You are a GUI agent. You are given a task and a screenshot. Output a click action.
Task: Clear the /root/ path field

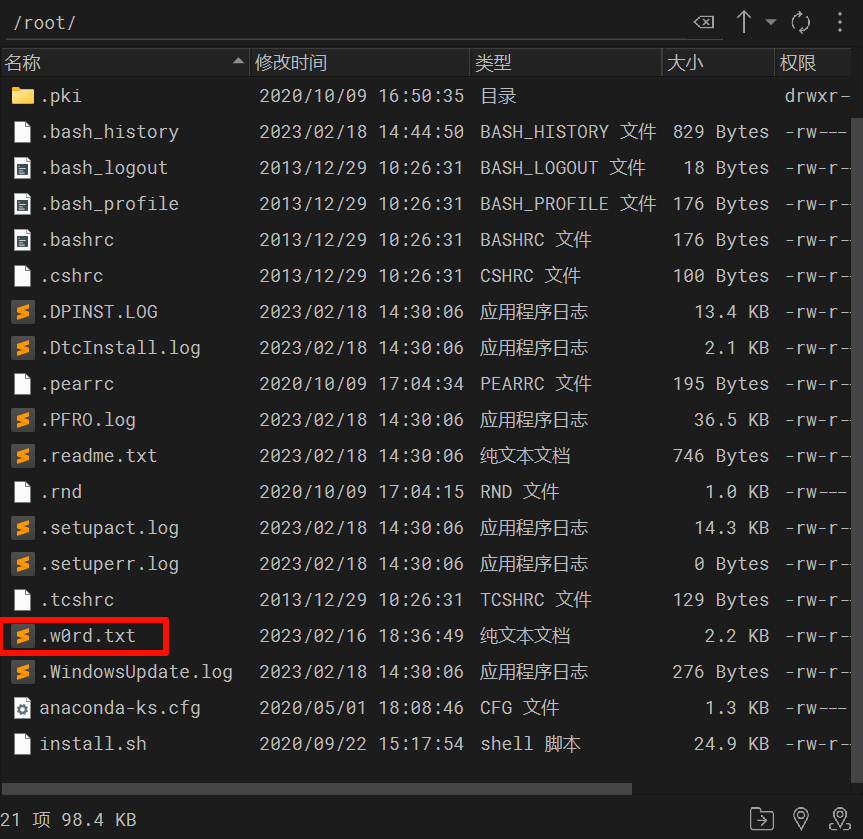pos(704,23)
